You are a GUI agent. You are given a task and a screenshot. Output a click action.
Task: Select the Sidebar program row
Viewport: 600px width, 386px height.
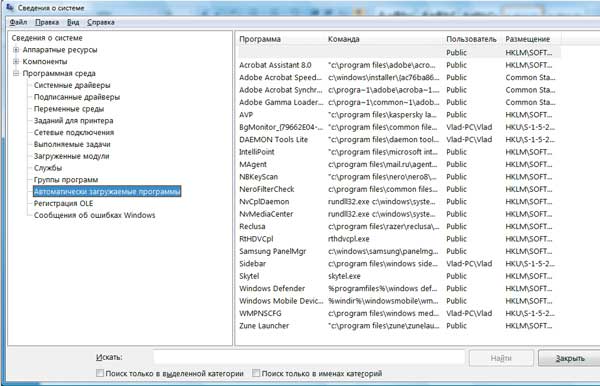(x=399, y=264)
